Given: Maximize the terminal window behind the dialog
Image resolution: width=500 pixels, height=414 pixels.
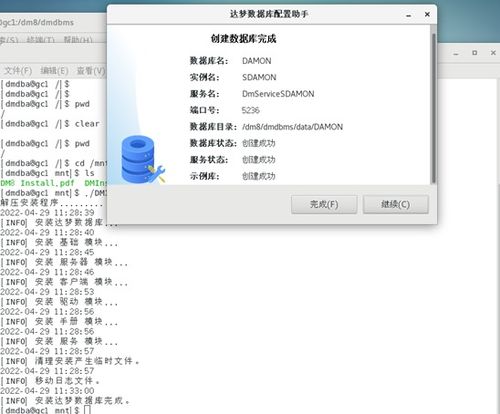Looking at the screenshot, I should click(475, 53).
